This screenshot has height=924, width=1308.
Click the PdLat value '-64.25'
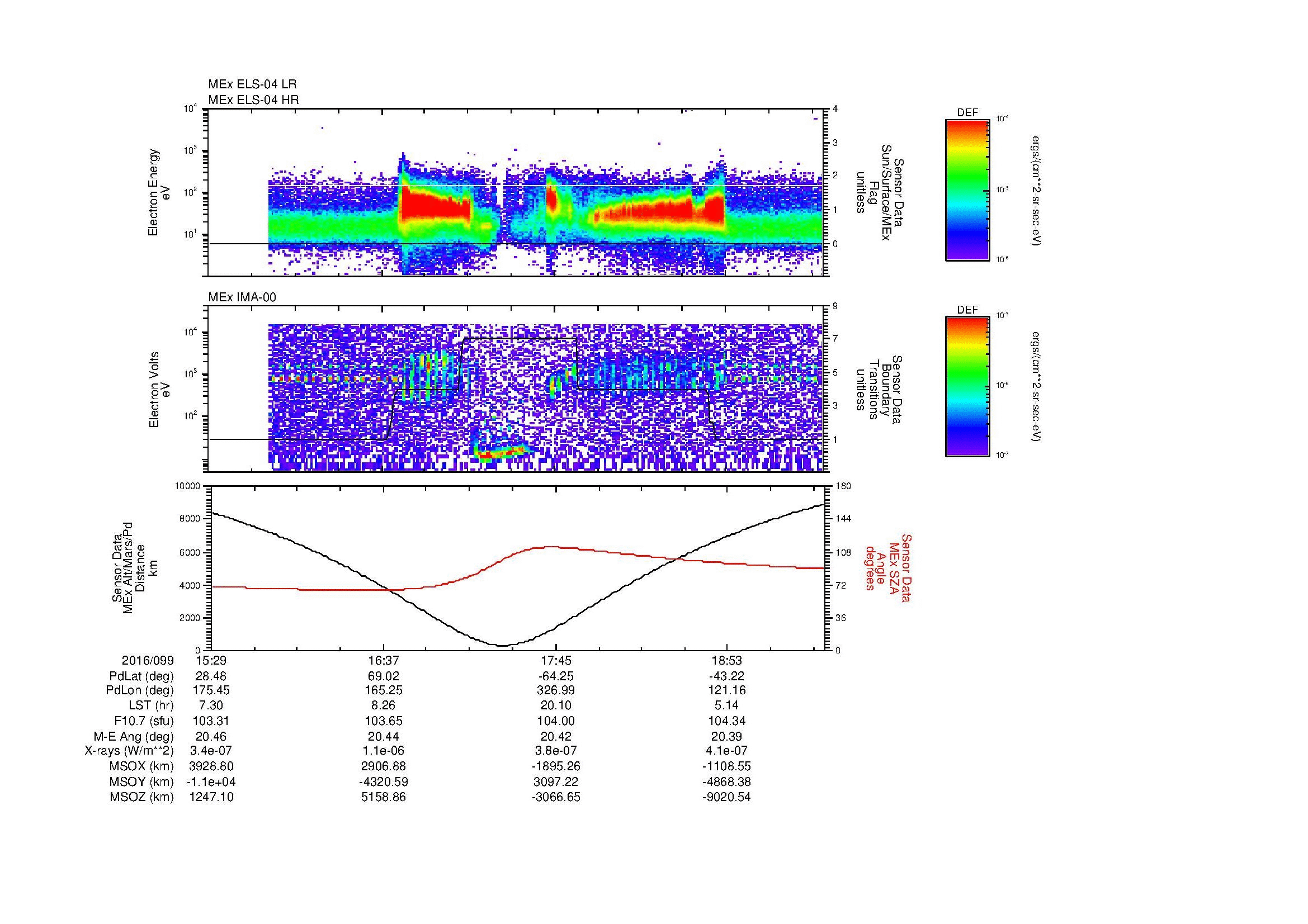click(556, 676)
